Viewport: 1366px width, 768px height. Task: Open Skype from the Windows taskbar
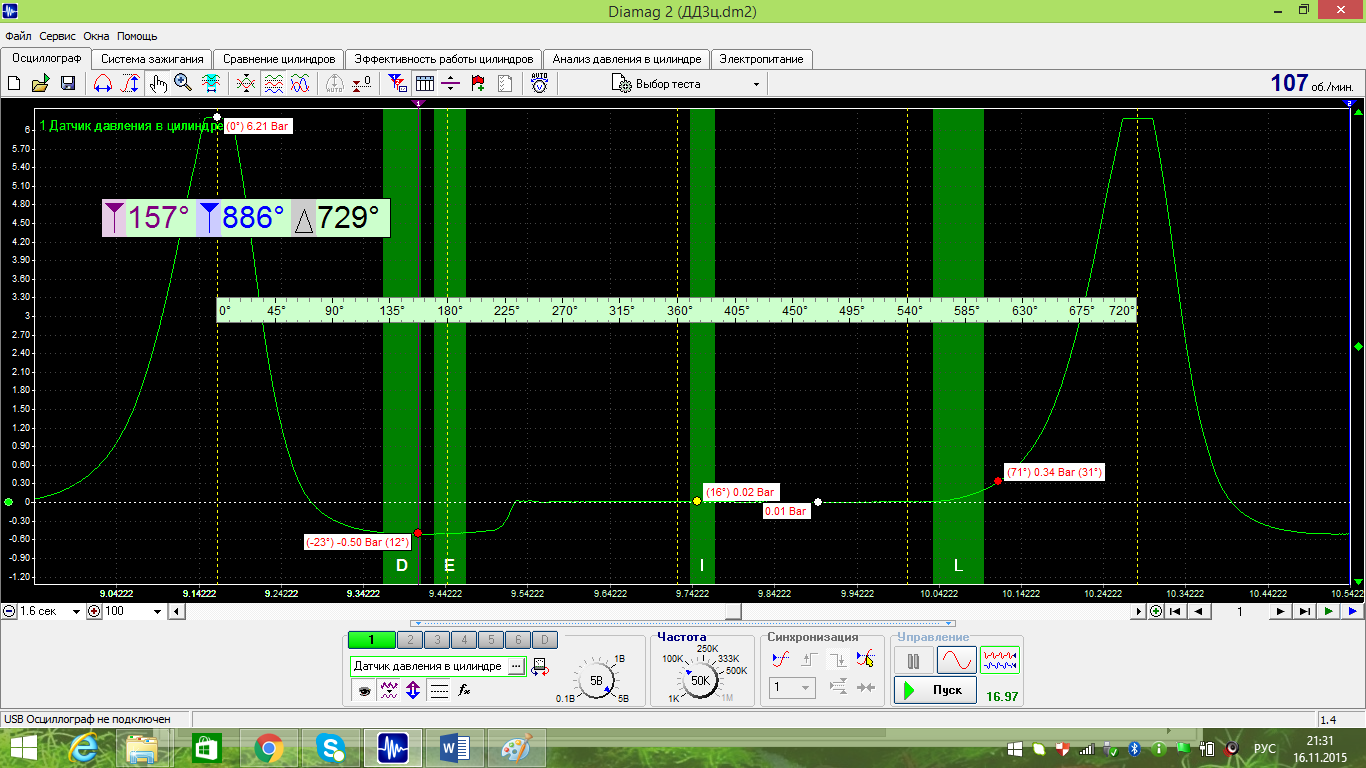[331, 747]
